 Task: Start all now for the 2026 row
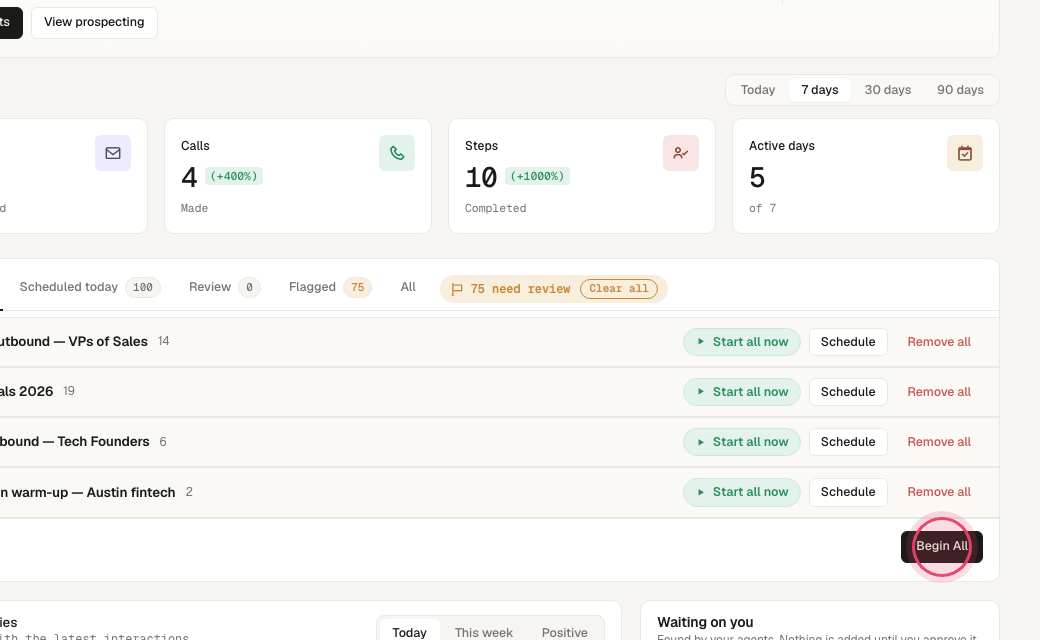pyautogui.click(x=742, y=392)
